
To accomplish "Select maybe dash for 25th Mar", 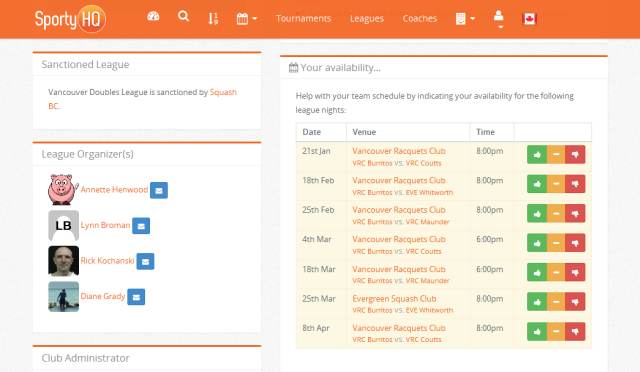I will pos(556,301).
